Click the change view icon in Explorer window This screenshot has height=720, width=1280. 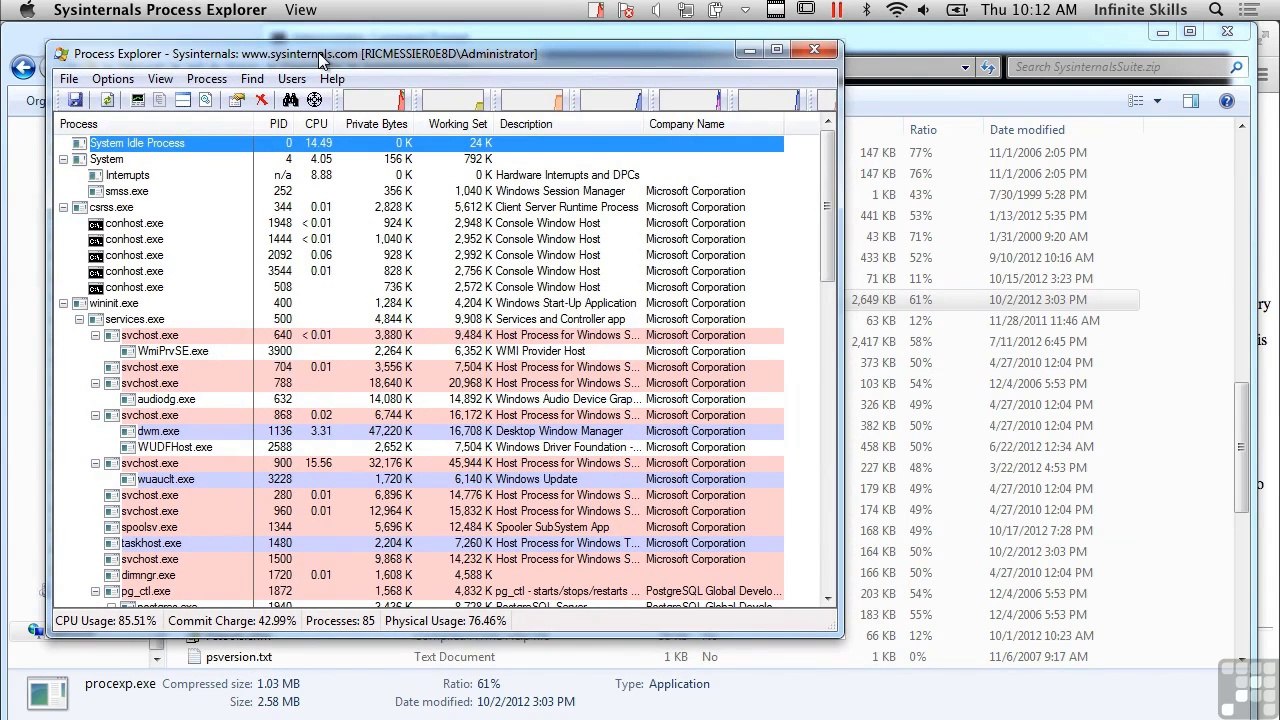1136,101
